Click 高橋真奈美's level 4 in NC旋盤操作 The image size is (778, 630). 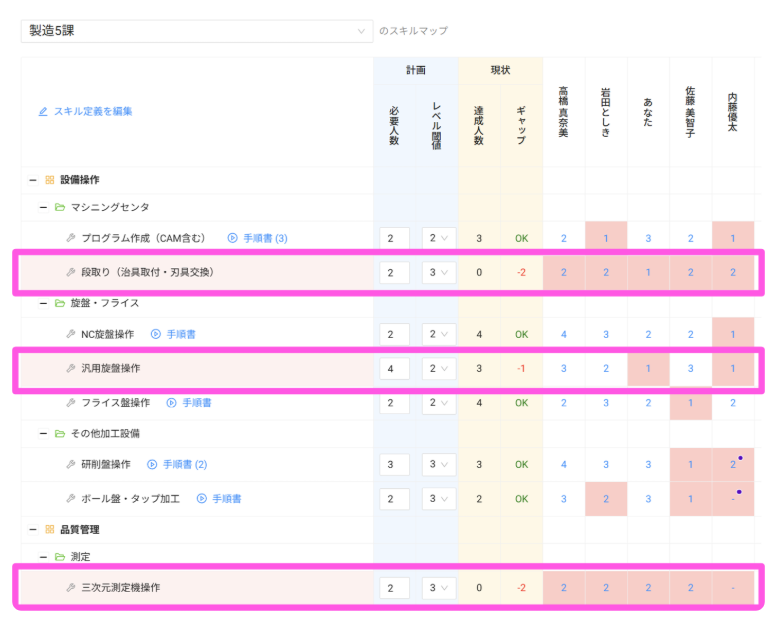tap(564, 334)
